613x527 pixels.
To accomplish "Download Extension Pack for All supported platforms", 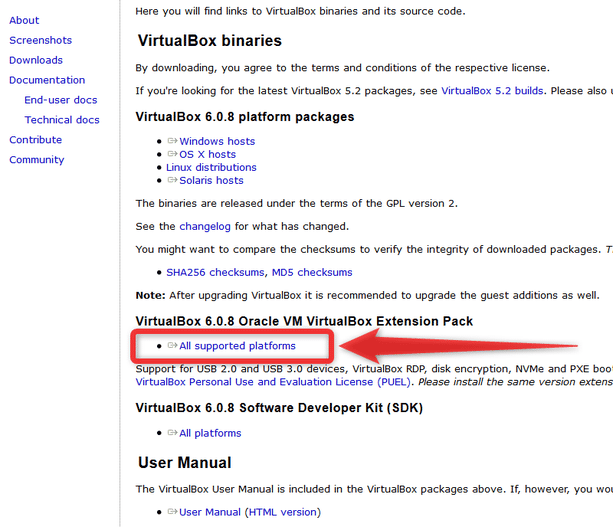I will coord(237,346).
